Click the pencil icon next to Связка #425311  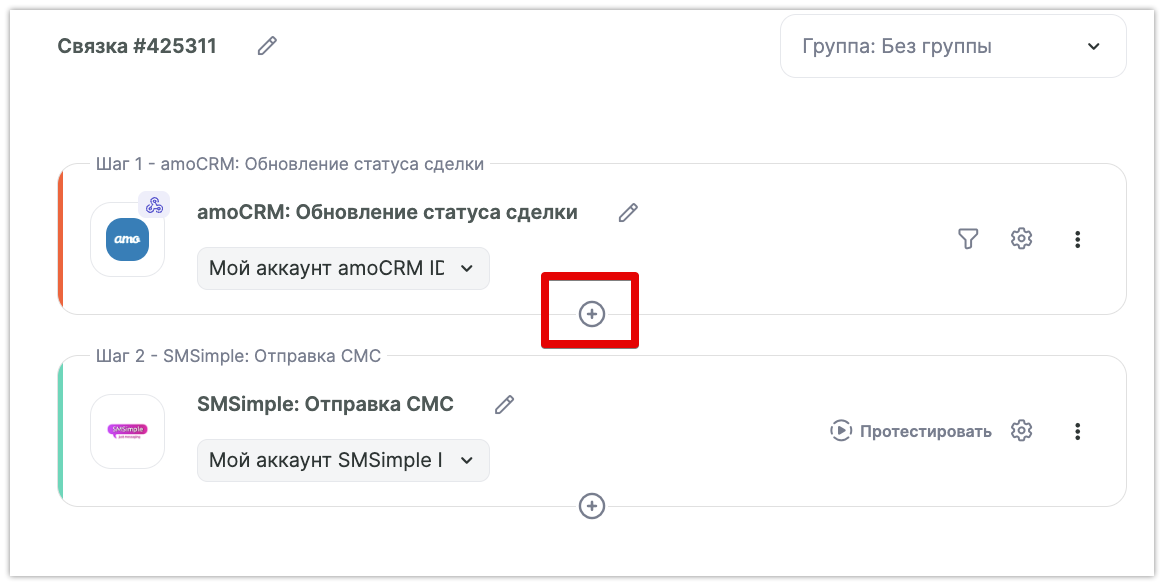pos(267,46)
